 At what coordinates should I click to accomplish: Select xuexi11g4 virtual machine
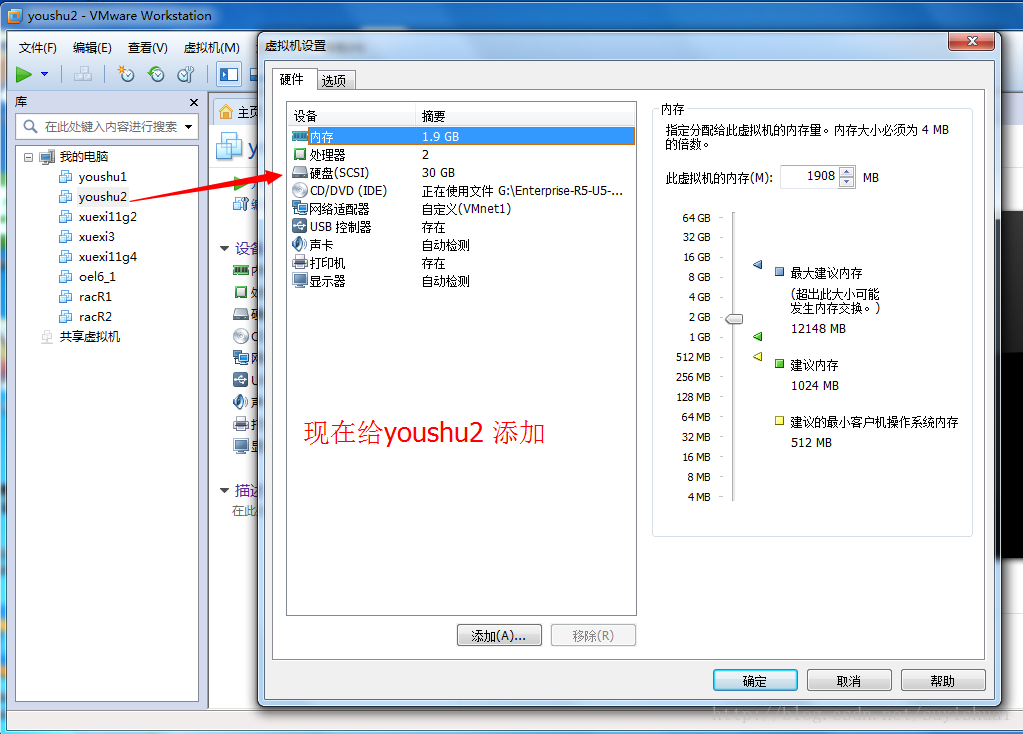(108, 257)
